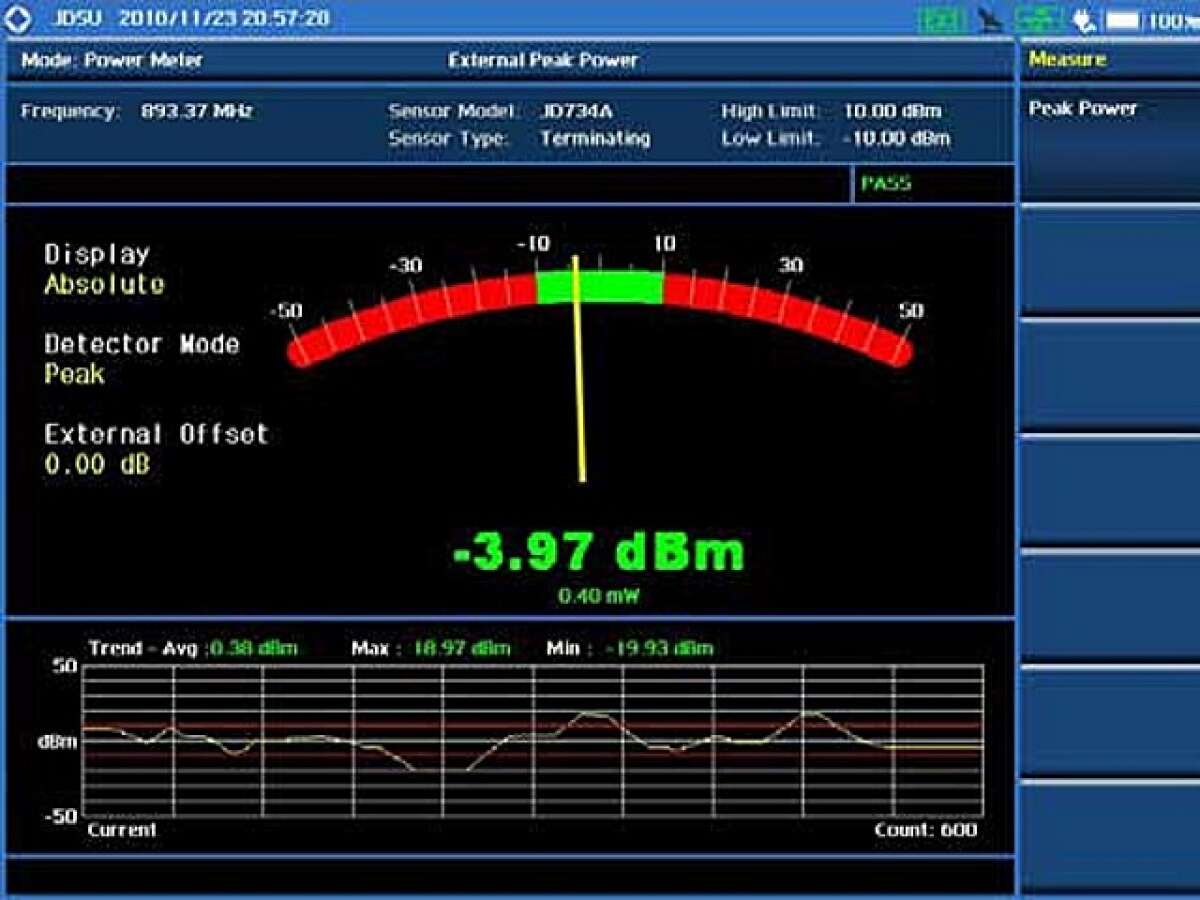Viewport: 1200px width, 900px height.
Task: Click the Mode: Power Meter label
Action: (112, 60)
